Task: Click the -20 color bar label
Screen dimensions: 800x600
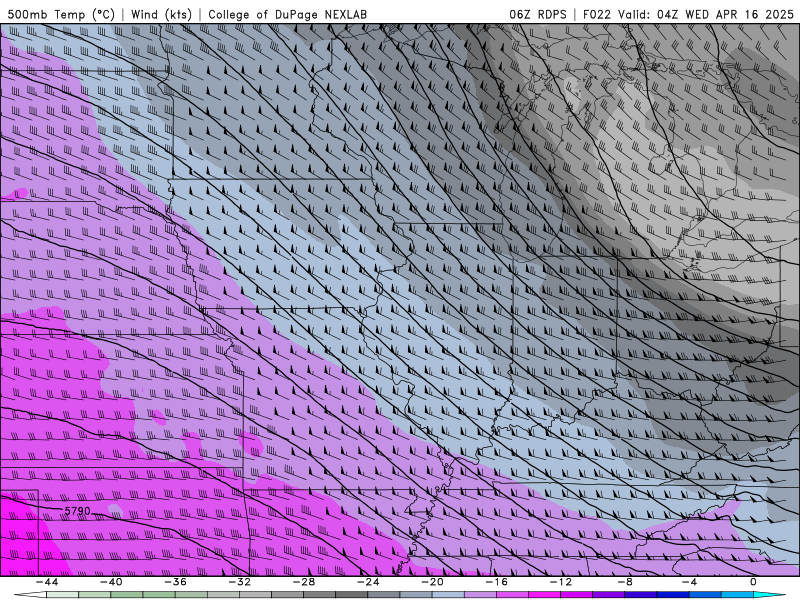Action: (433, 582)
